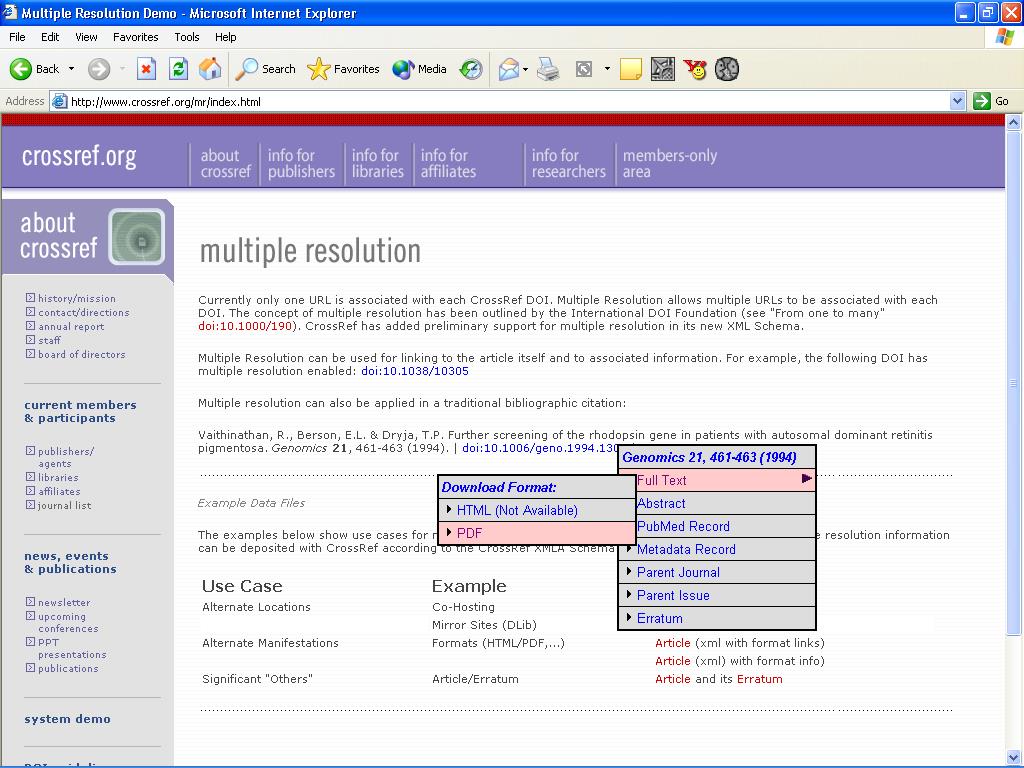Screen dimensions: 1024x768
Task: Refresh the page with the Refresh icon
Action: point(178,69)
